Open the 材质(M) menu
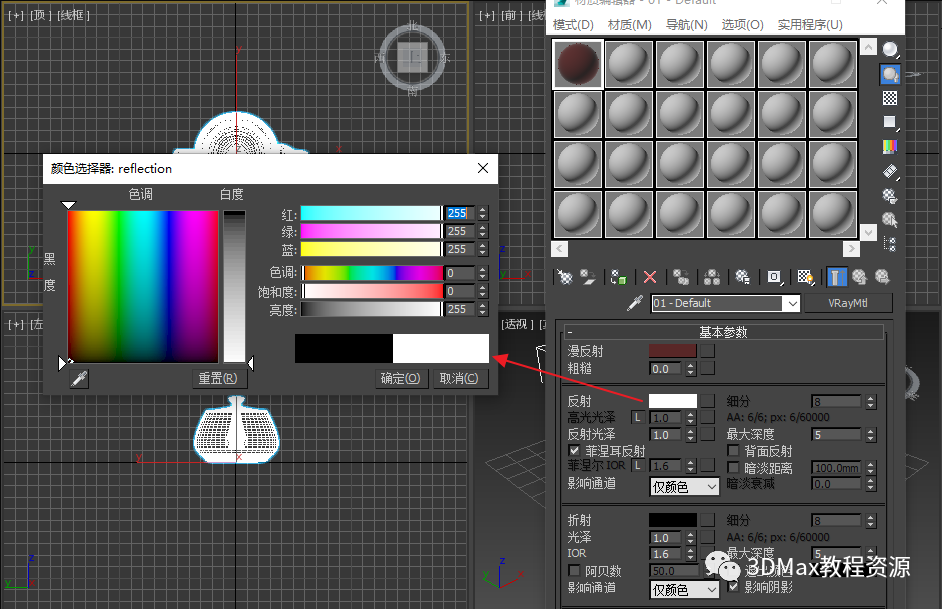Screen dimensions: 942x609 (629, 24)
